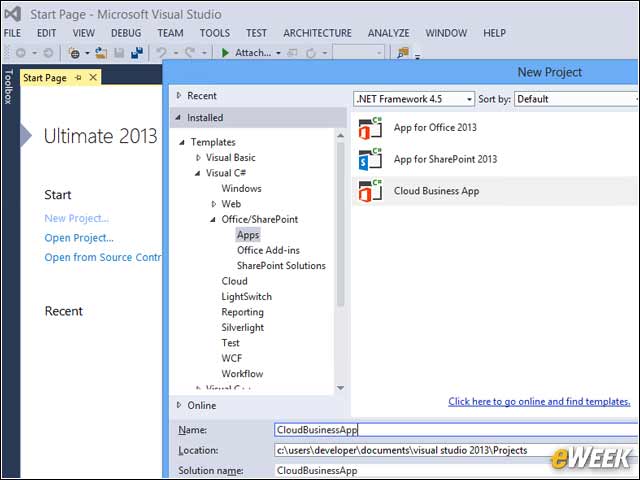
Task: Collapse the Office/SharePoint tree node
Action: coord(213,220)
